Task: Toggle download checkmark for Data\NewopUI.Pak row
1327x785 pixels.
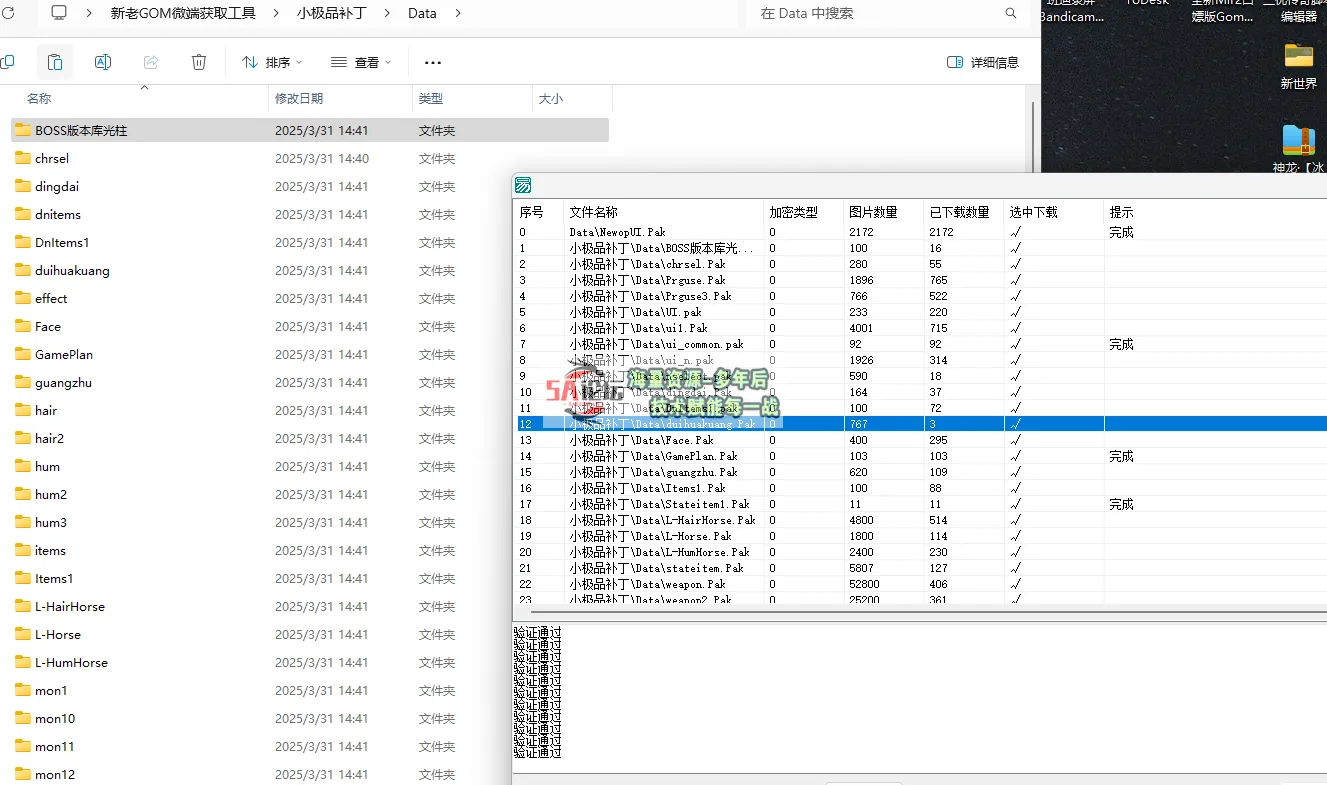Action: click(1016, 232)
